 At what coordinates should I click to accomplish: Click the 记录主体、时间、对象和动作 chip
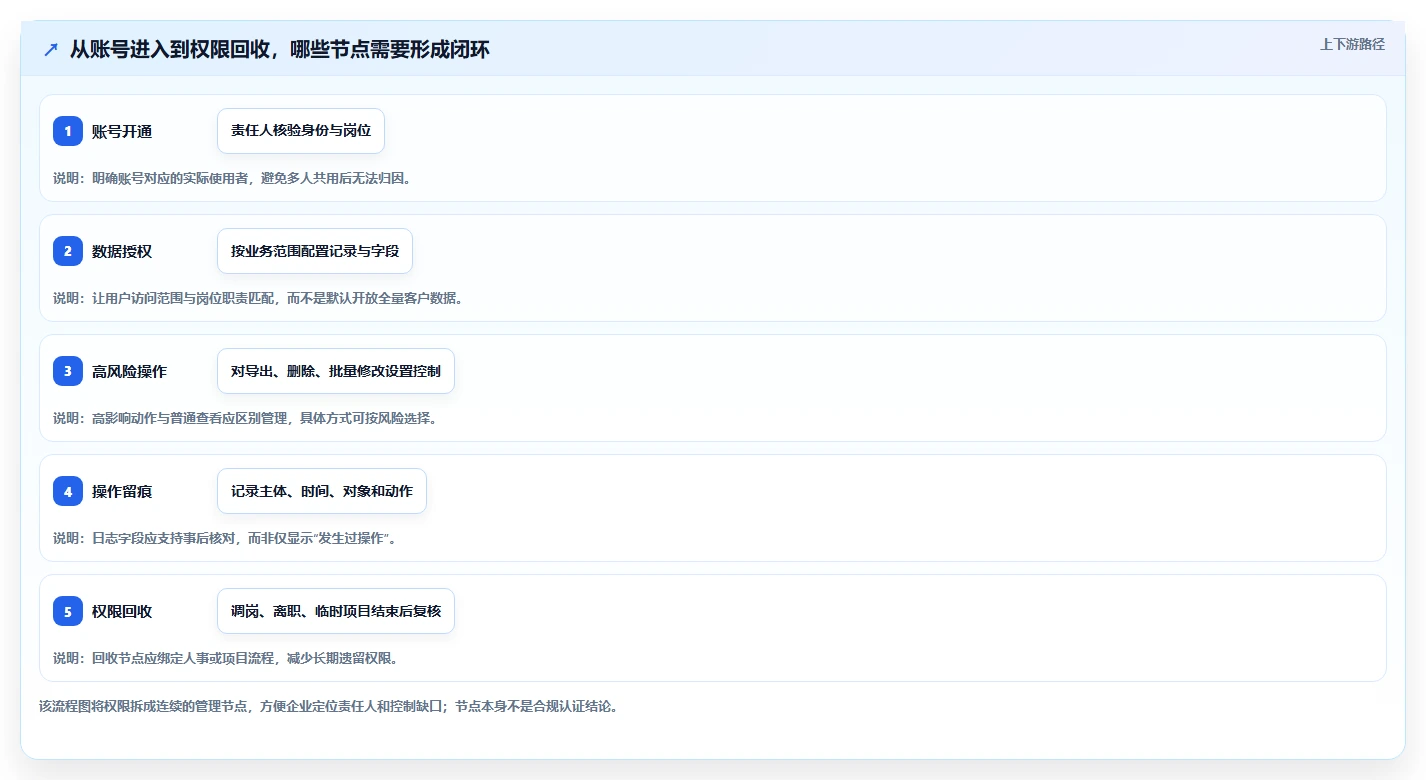tap(322, 491)
